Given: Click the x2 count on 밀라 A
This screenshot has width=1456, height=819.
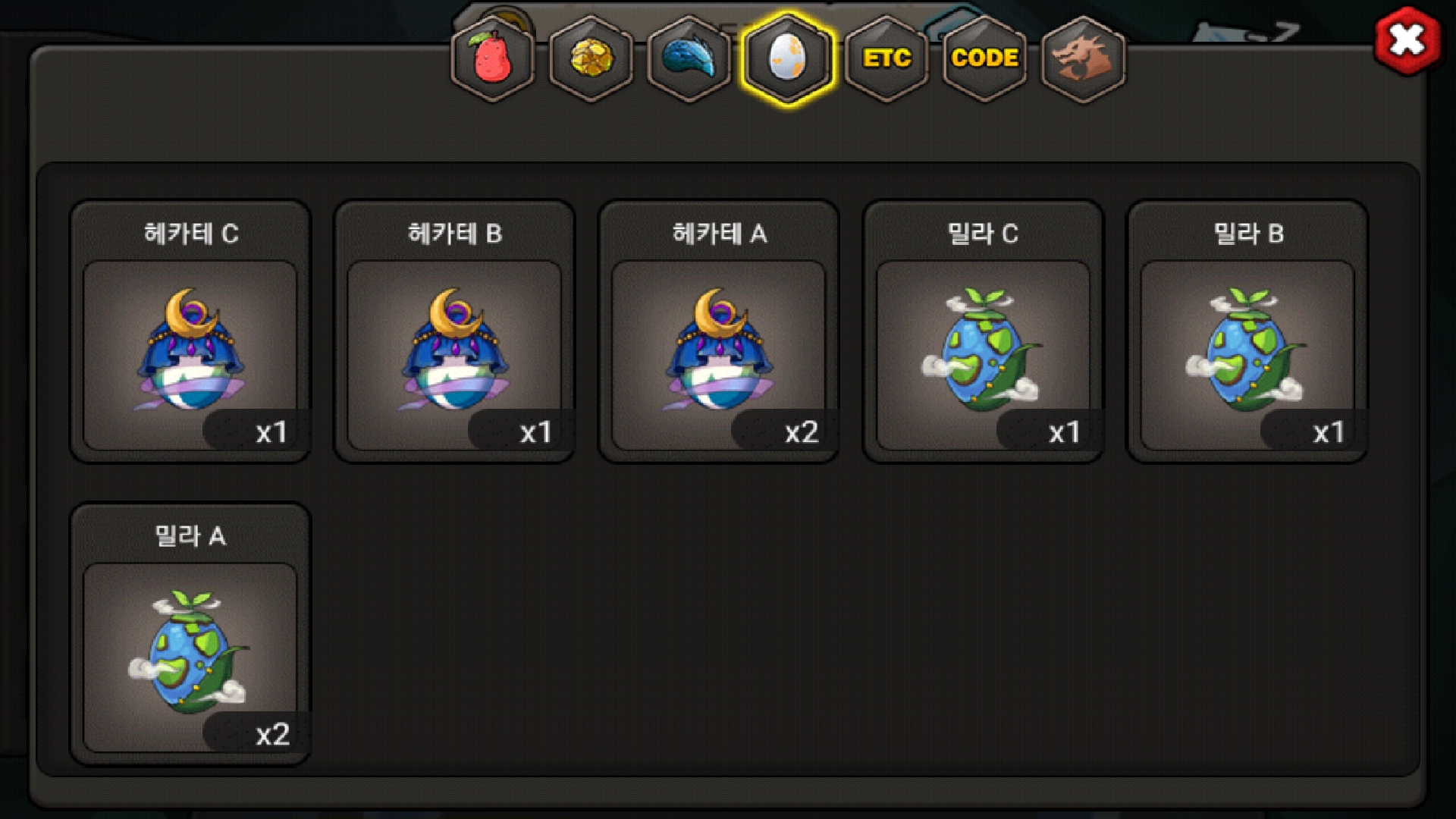Looking at the screenshot, I should pos(273,734).
